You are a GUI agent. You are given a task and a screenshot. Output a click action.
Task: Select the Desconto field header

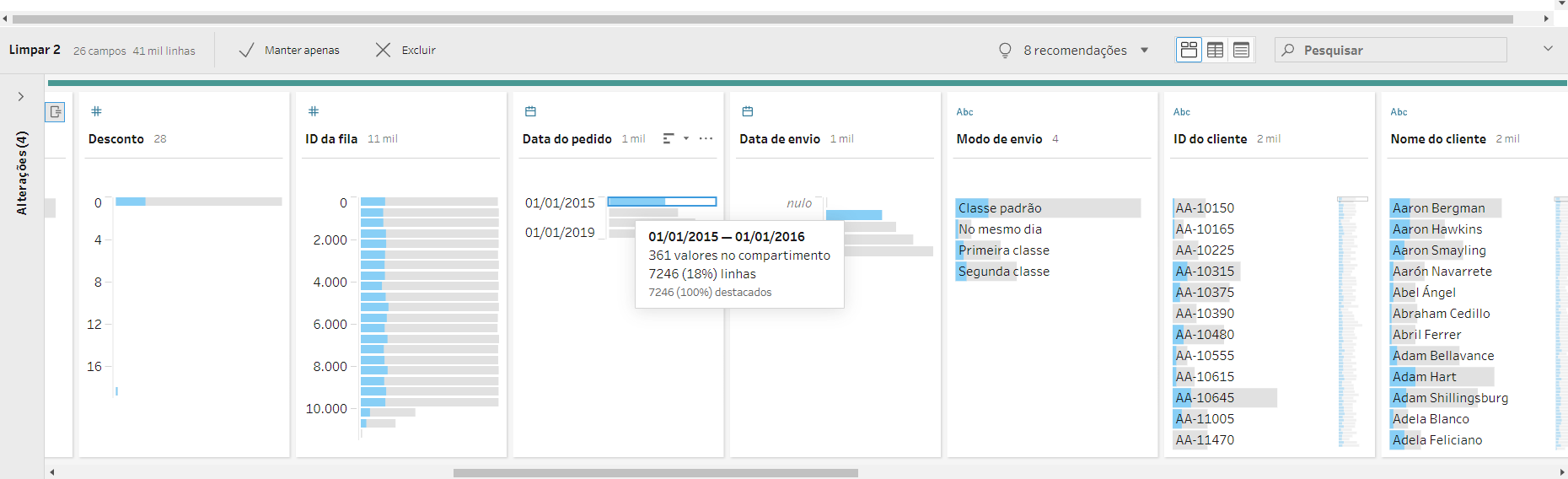click(116, 139)
